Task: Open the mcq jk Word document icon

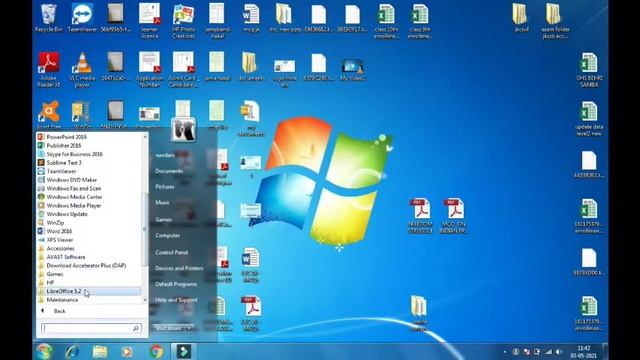Action: [251, 18]
